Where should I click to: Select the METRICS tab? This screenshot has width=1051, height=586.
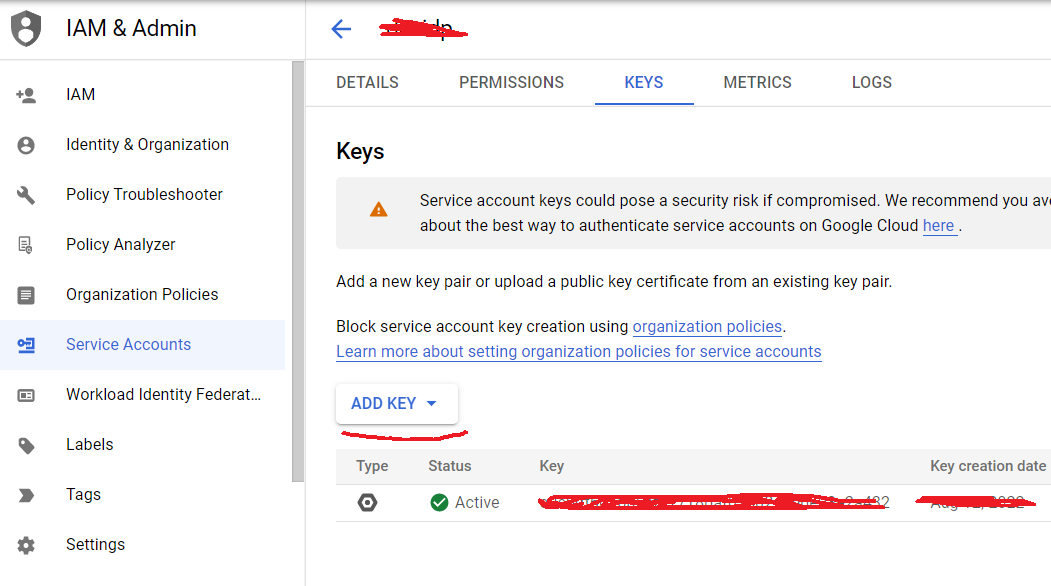click(x=757, y=83)
